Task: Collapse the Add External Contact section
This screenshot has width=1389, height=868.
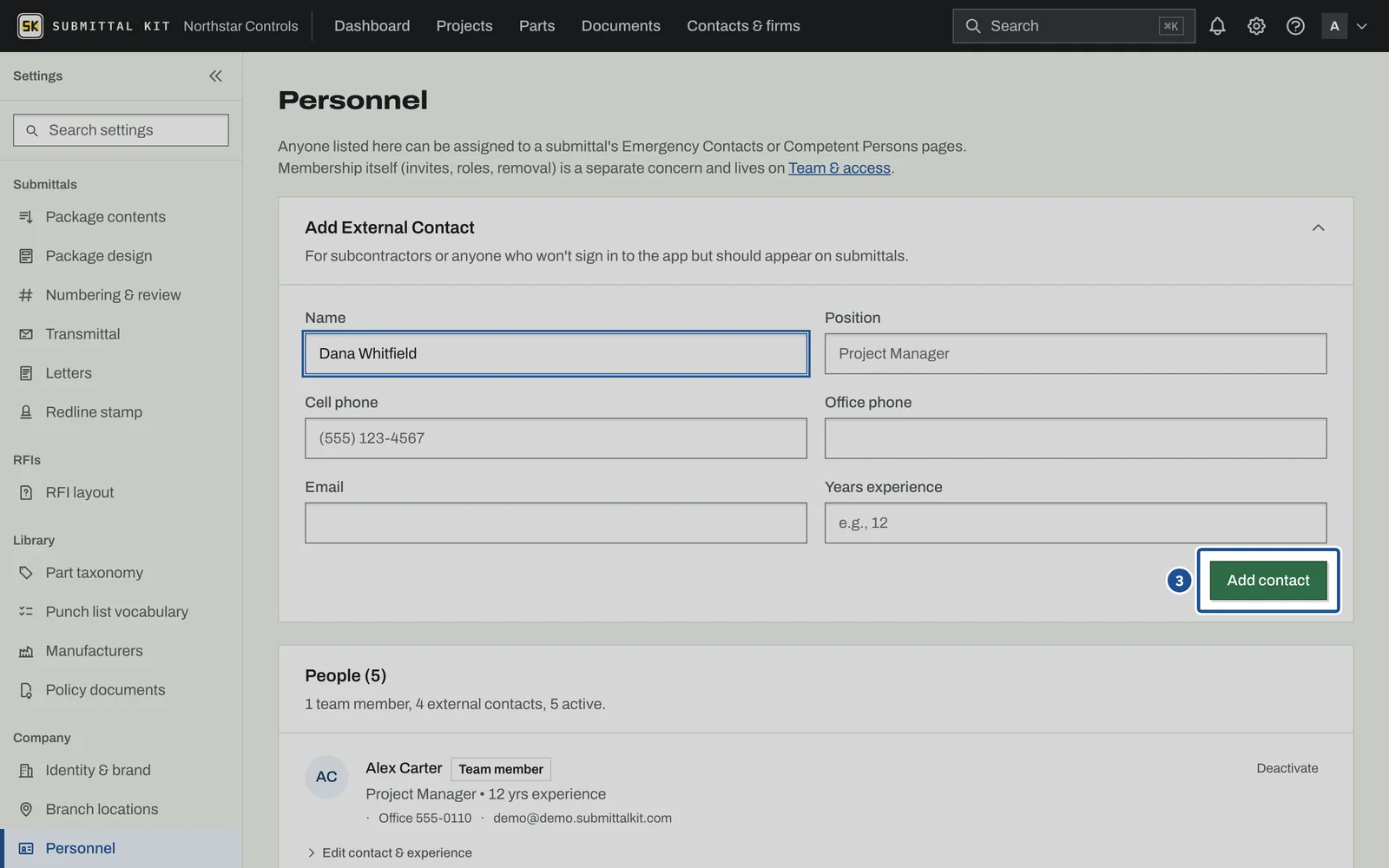Action: (x=1318, y=227)
